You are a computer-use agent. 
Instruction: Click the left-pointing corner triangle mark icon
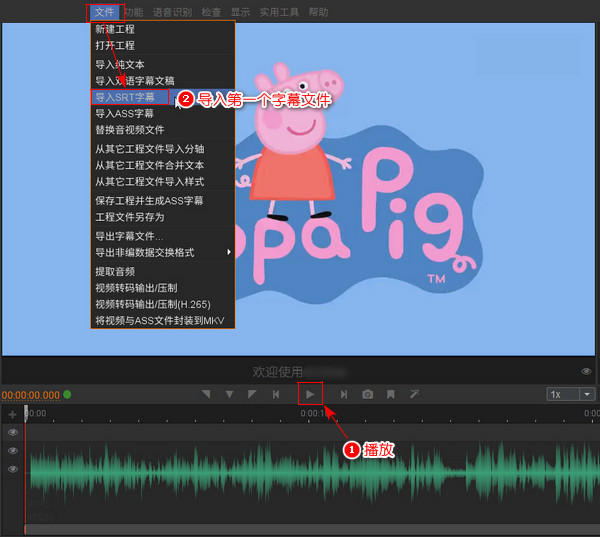[206, 394]
